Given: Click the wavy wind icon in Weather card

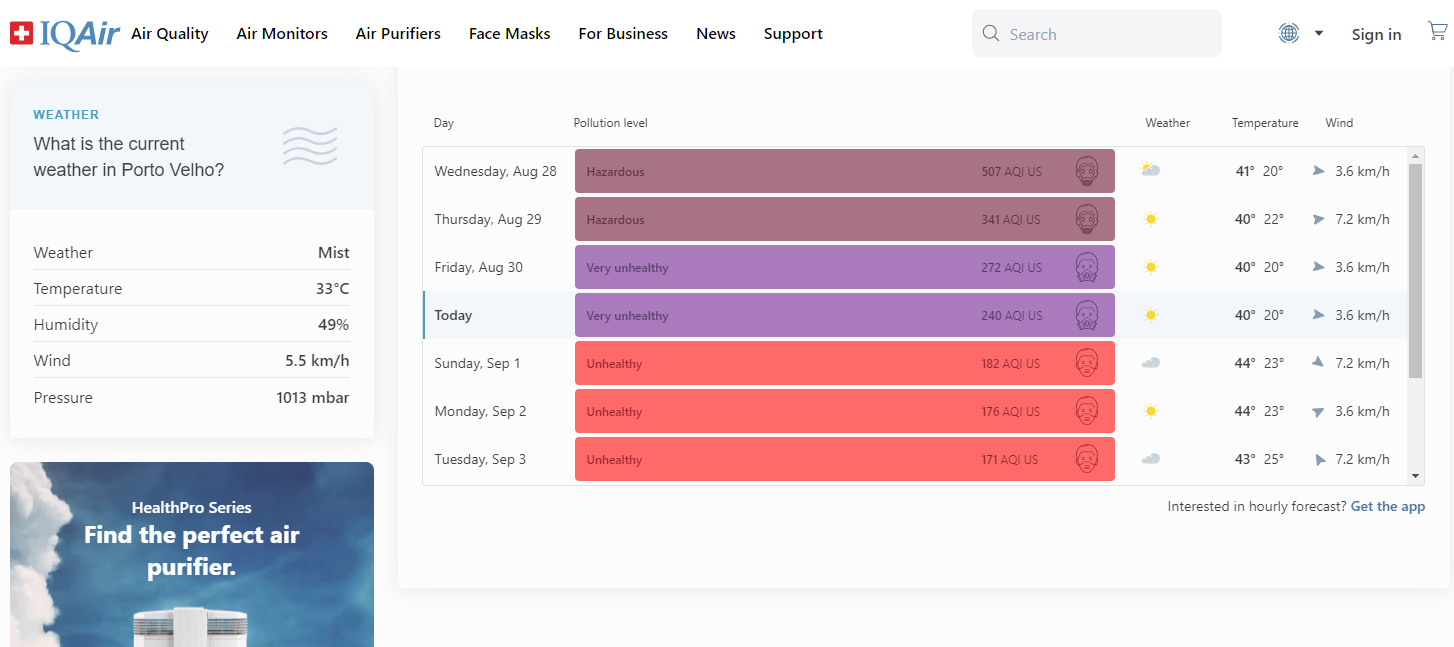Looking at the screenshot, I should (x=310, y=146).
